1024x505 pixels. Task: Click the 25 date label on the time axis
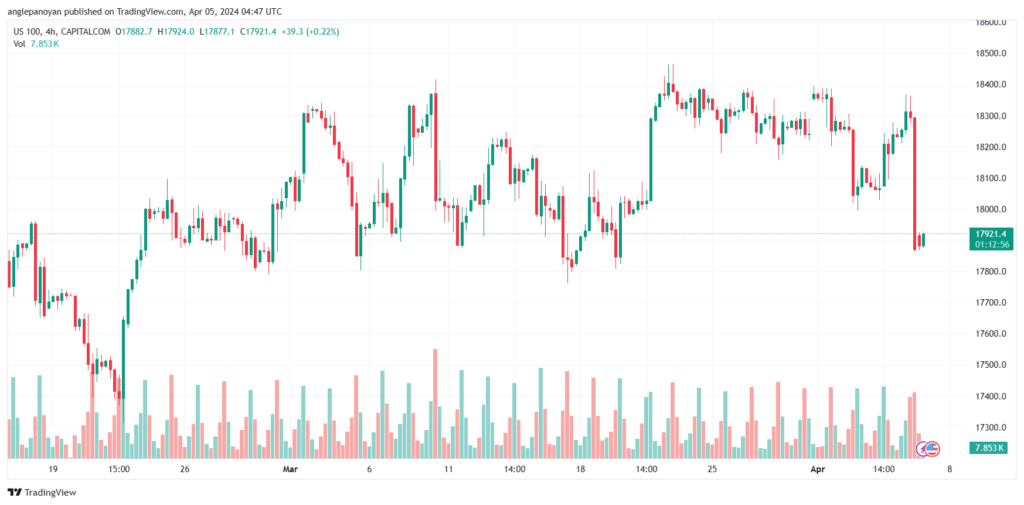coord(712,467)
